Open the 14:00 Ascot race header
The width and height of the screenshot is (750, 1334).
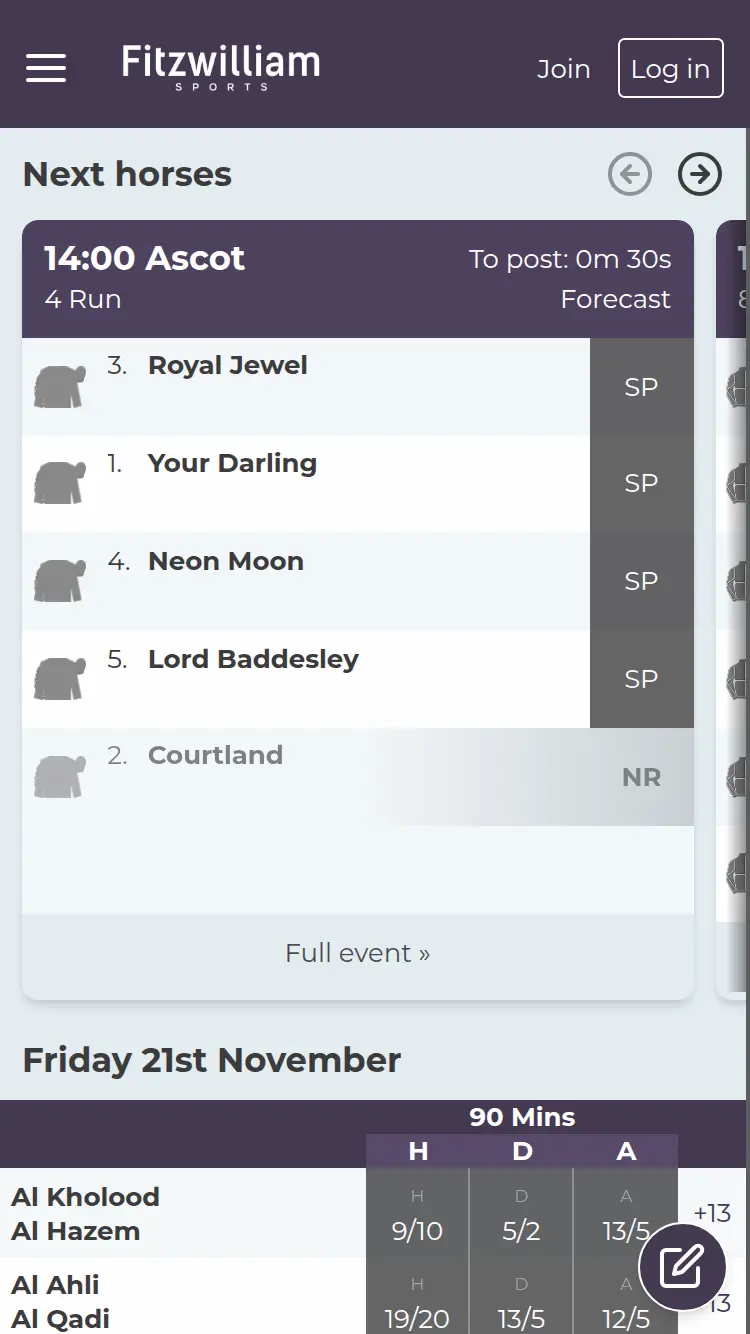click(x=145, y=258)
